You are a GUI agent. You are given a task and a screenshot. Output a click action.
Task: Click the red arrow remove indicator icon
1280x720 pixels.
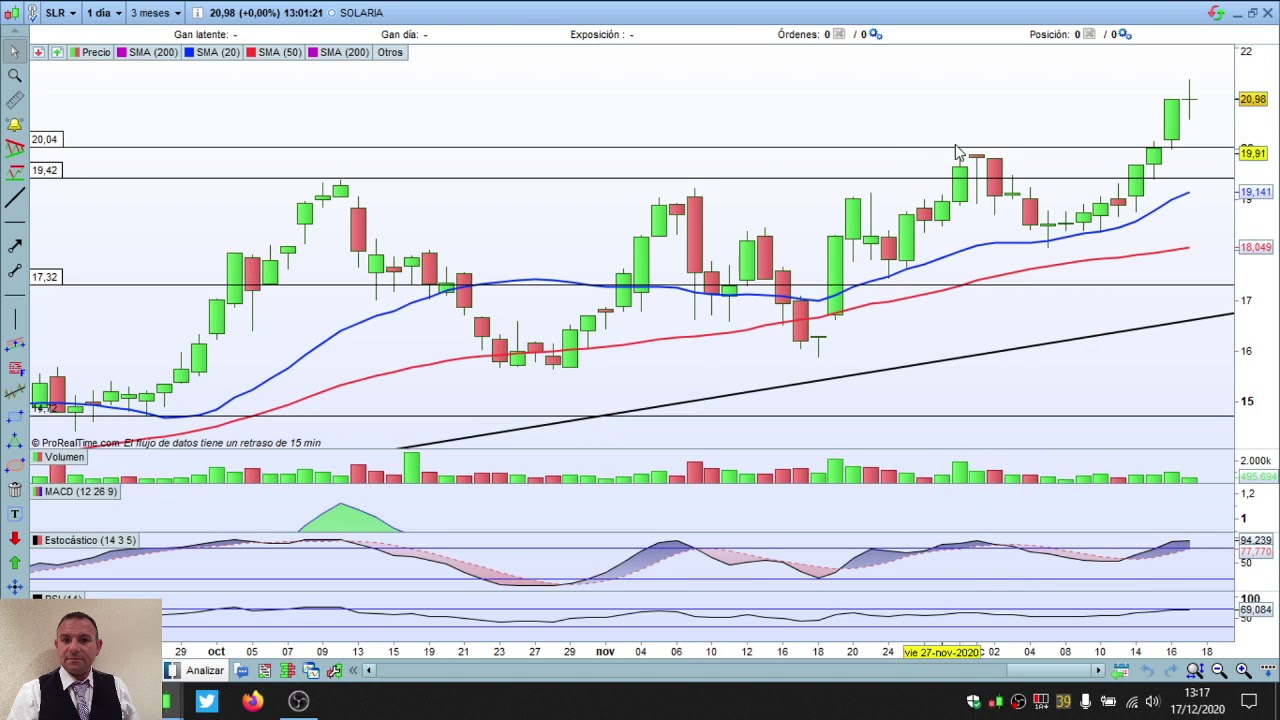point(39,52)
